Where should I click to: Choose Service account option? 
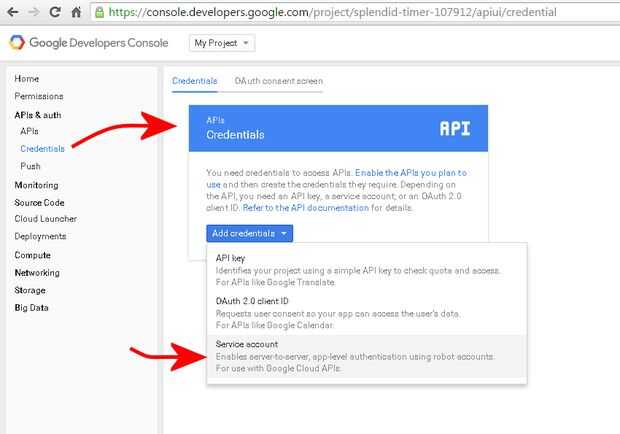click(367, 356)
